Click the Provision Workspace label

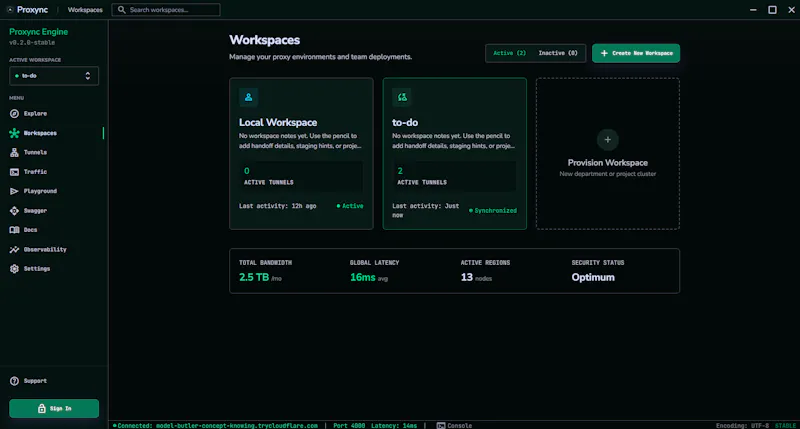(x=608, y=163)
